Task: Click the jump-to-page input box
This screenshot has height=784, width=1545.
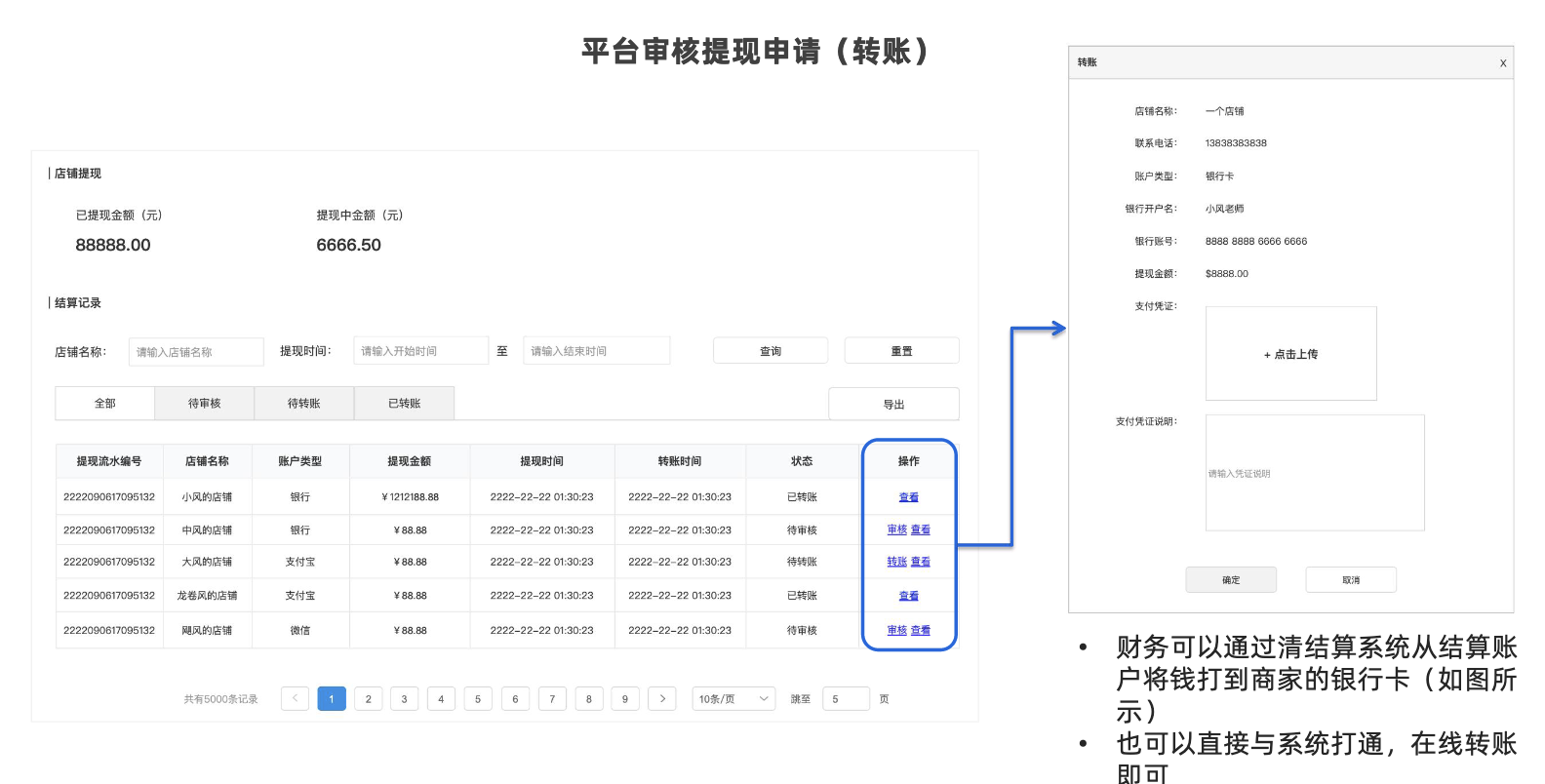Action: click(x=846, y=698)
